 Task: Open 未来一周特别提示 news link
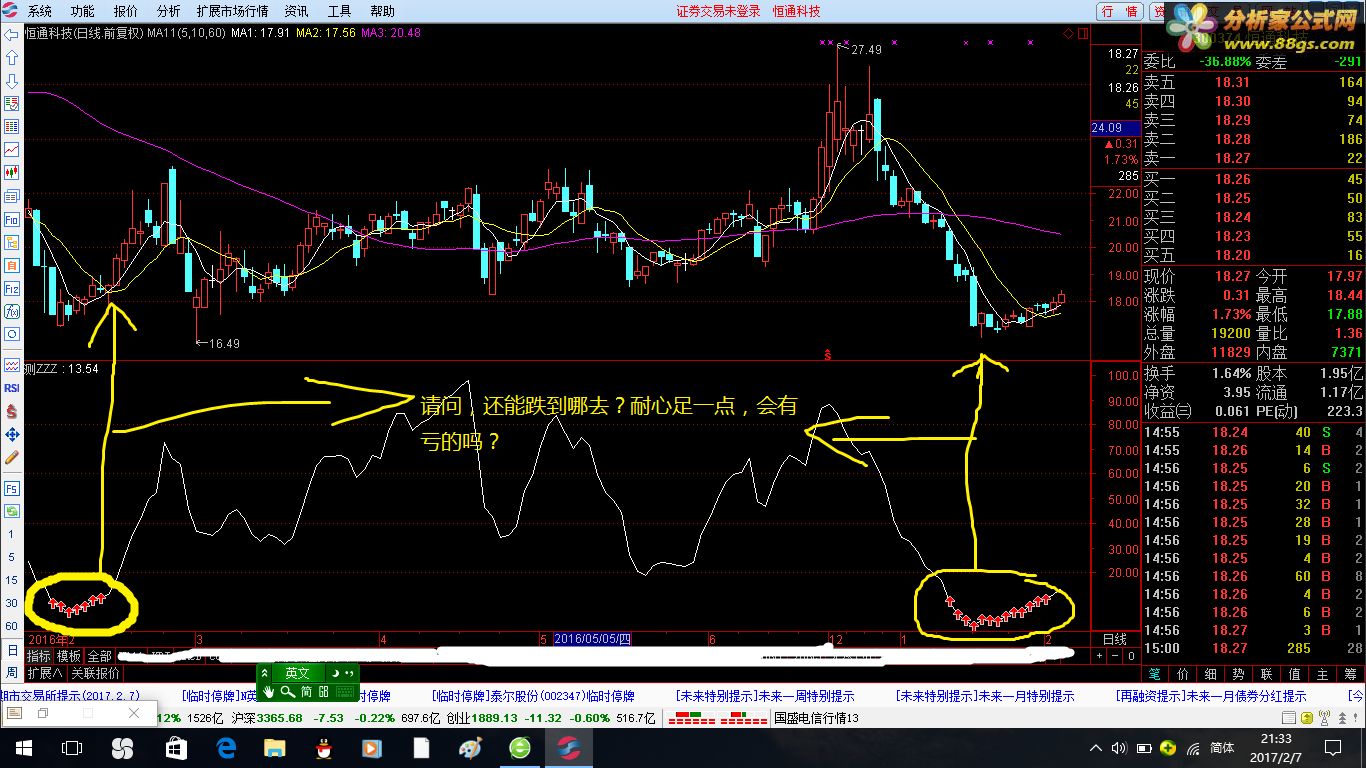(x=765, y=696)
